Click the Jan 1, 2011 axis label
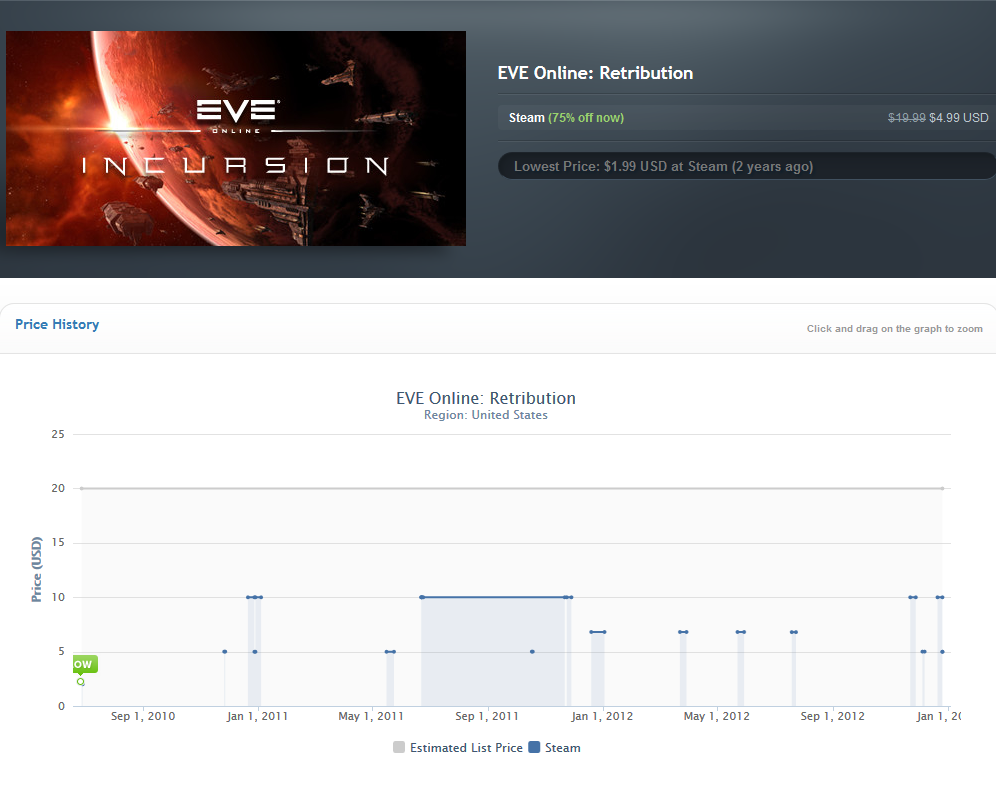Viewport: 996px width, 804px height. click(257, 716)
